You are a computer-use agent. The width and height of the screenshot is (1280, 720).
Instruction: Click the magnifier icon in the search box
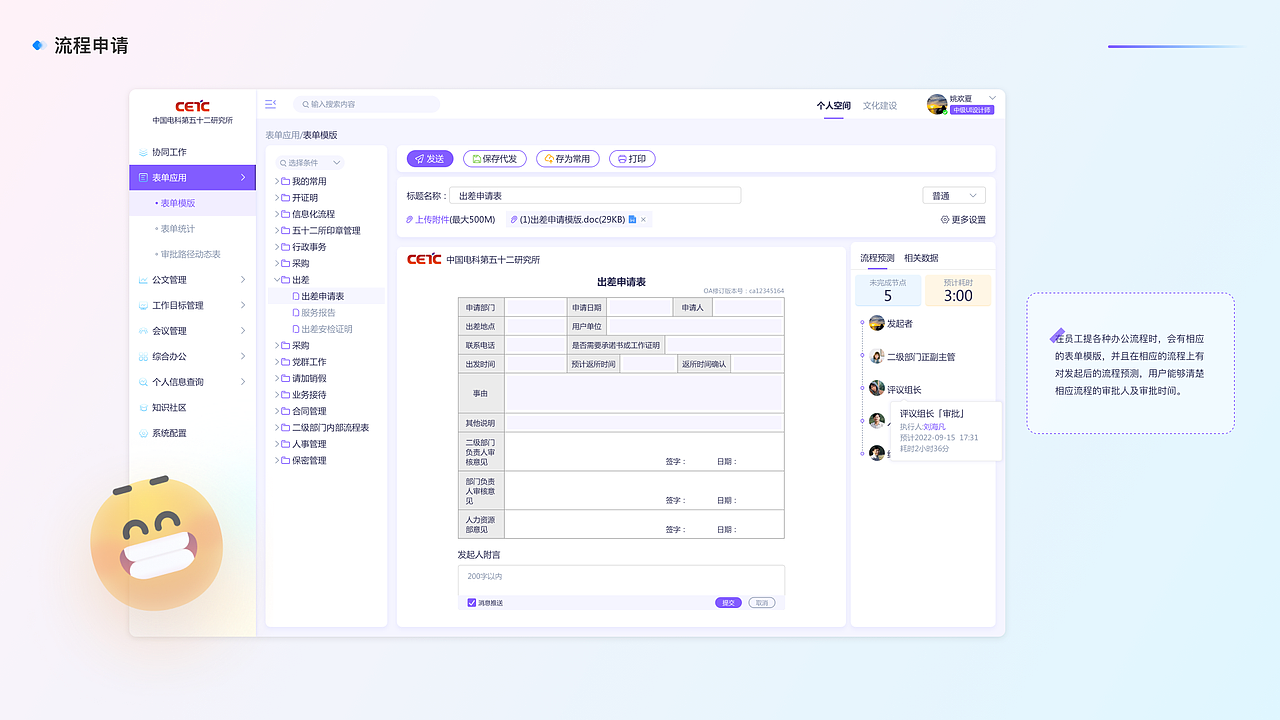click(x=304, y=104)
